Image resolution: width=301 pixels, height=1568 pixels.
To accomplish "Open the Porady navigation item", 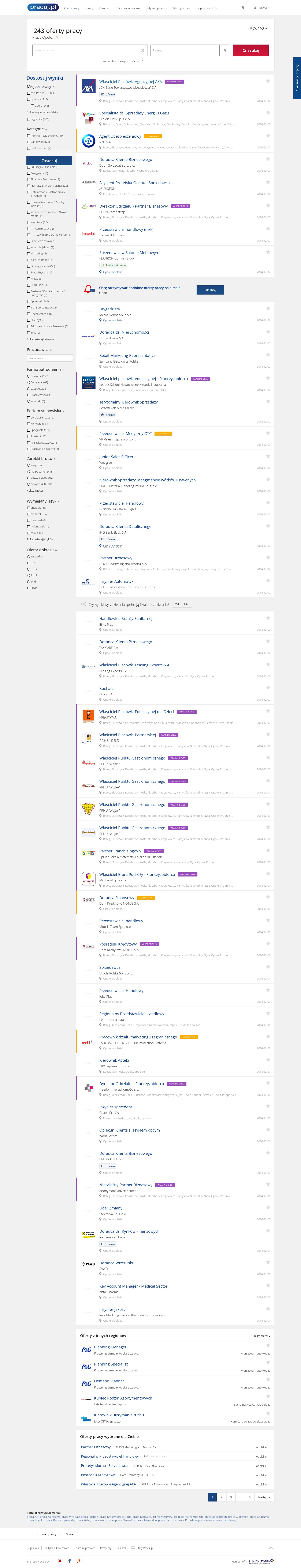I will tap(89, 8).
